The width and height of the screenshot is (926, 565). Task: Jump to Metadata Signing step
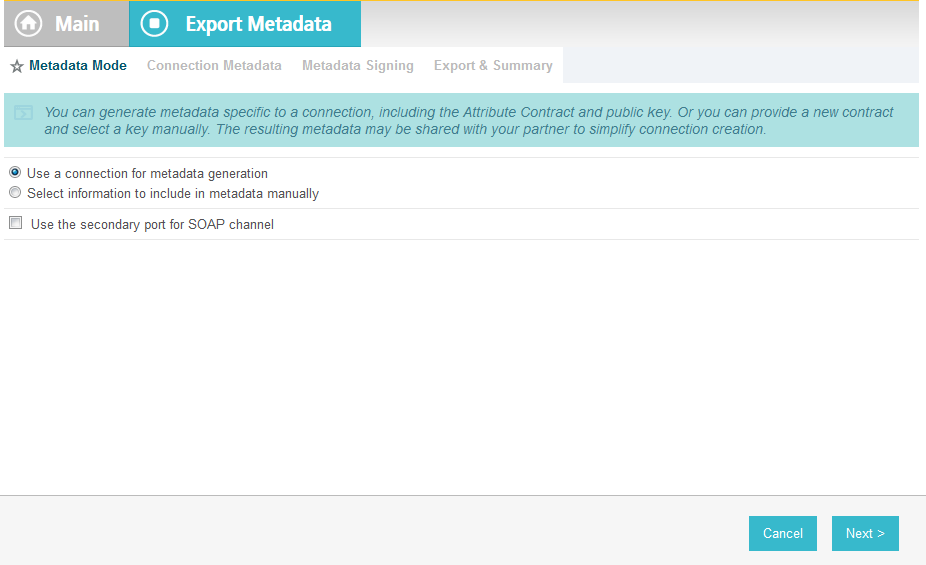[358, 66]
